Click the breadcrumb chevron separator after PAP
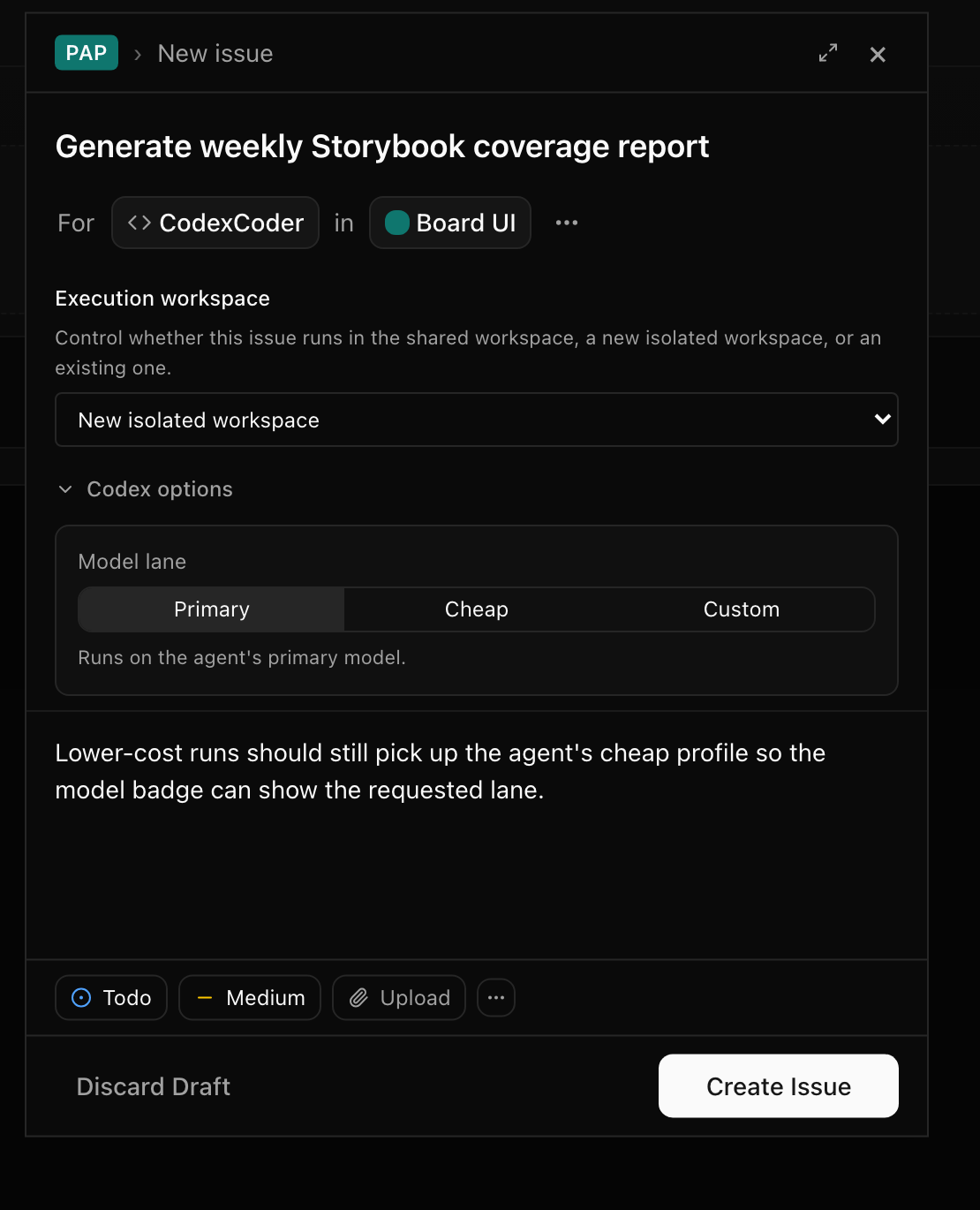The width and height of the screenshot is (980, 1210). coord(138,55)
